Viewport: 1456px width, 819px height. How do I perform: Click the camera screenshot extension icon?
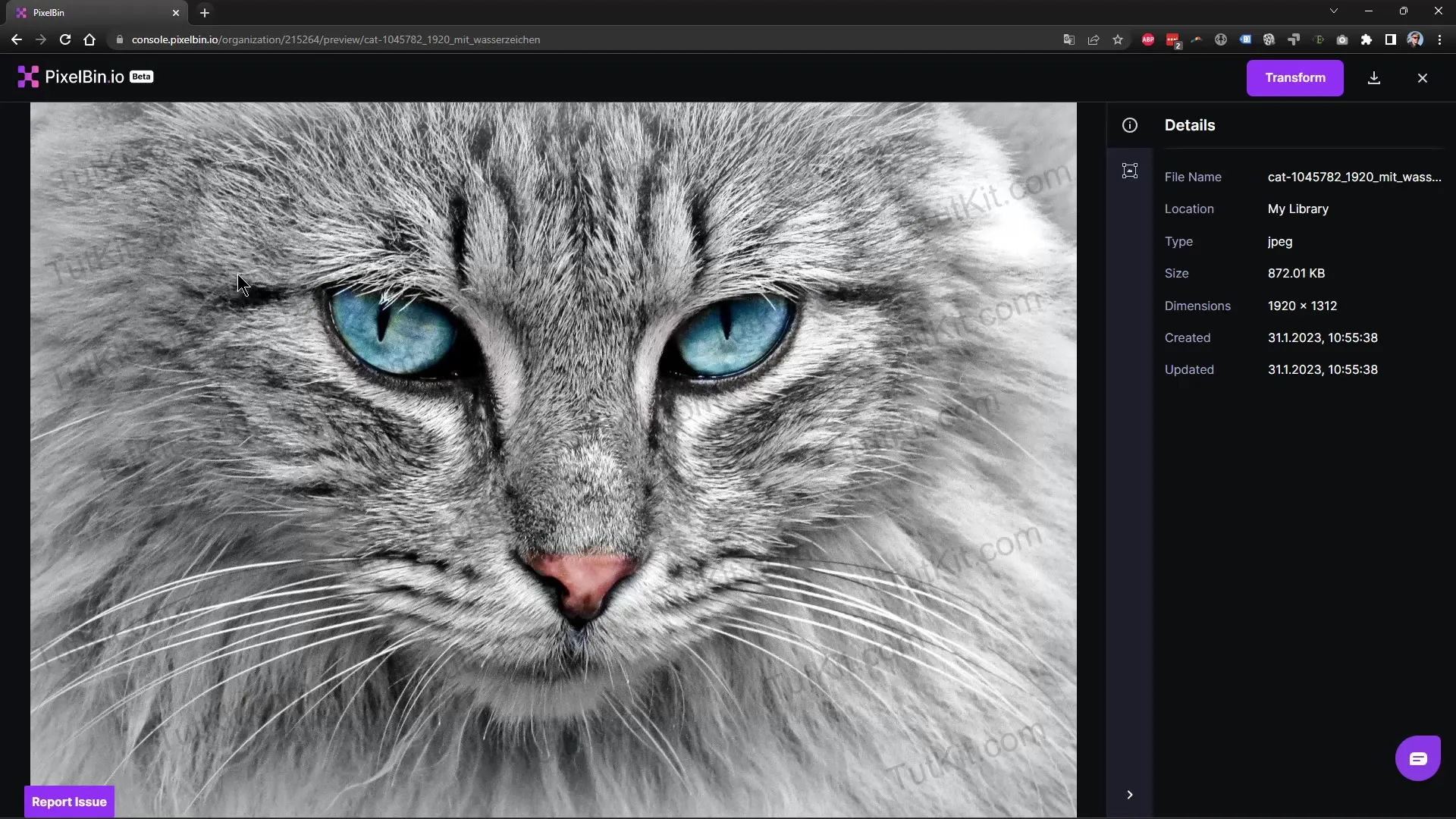[x=1342, y=39]
